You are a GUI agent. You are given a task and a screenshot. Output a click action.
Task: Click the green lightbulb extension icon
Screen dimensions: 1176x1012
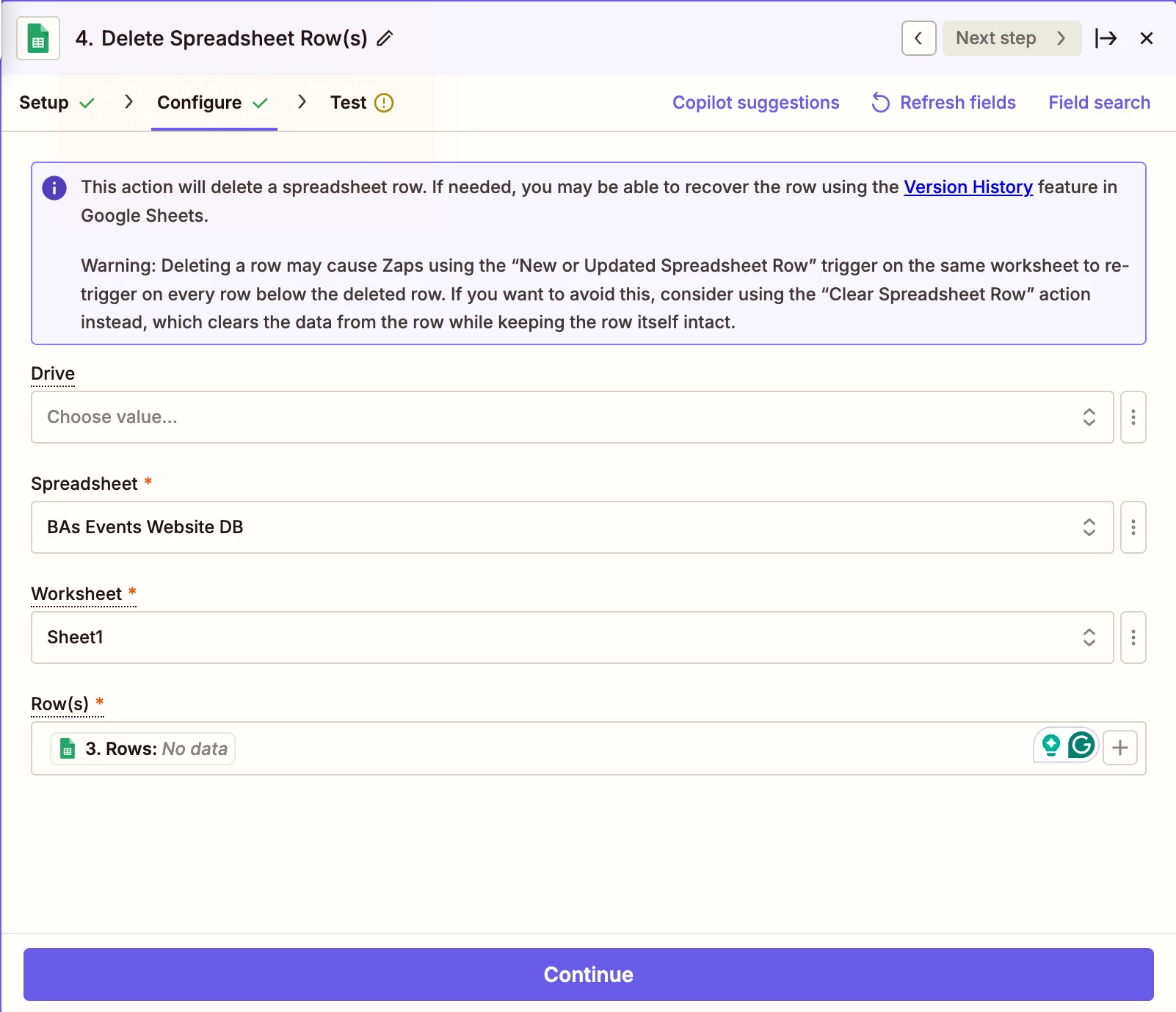1051,745
